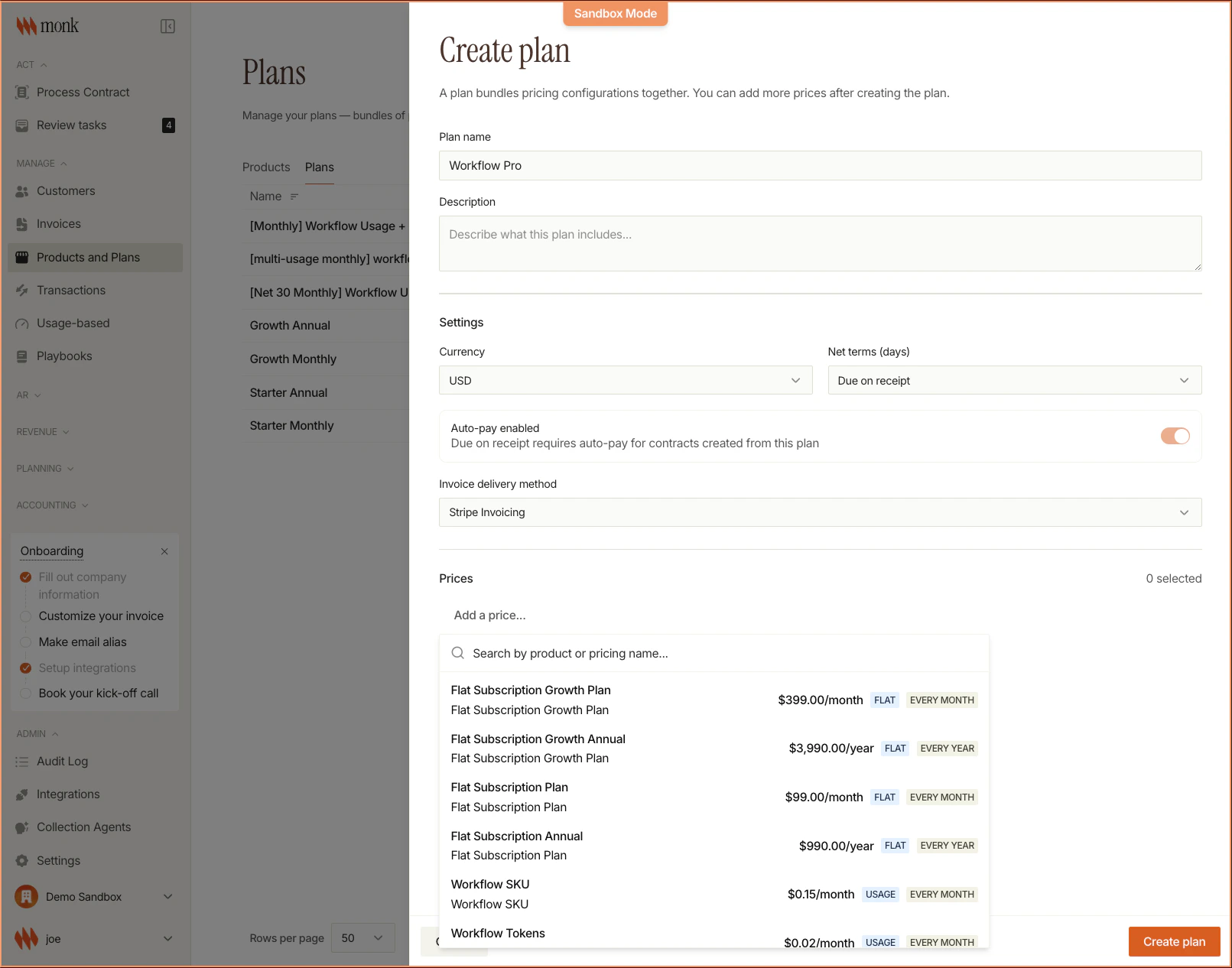The width and height of the screenshot is (1232, 968).
Task: Expand the ACCOUNTING sidebar section
Action: click(x=53, y=505)
